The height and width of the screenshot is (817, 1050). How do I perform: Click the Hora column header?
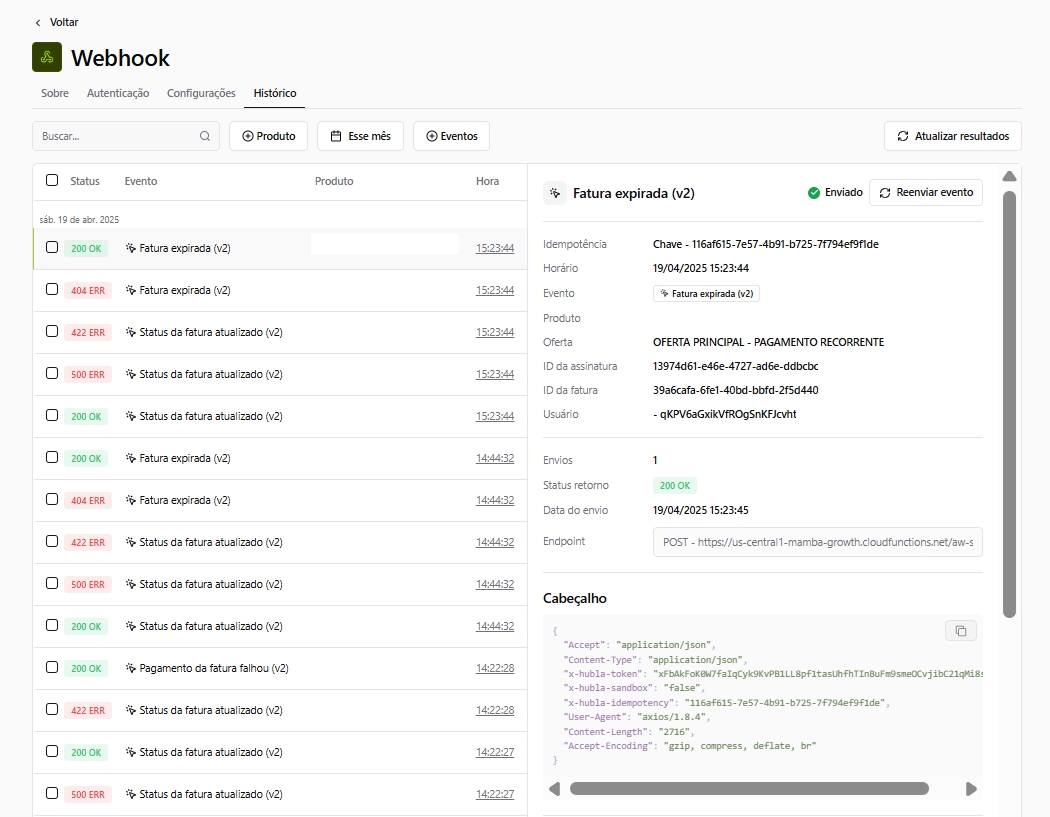tap(488, 181)
